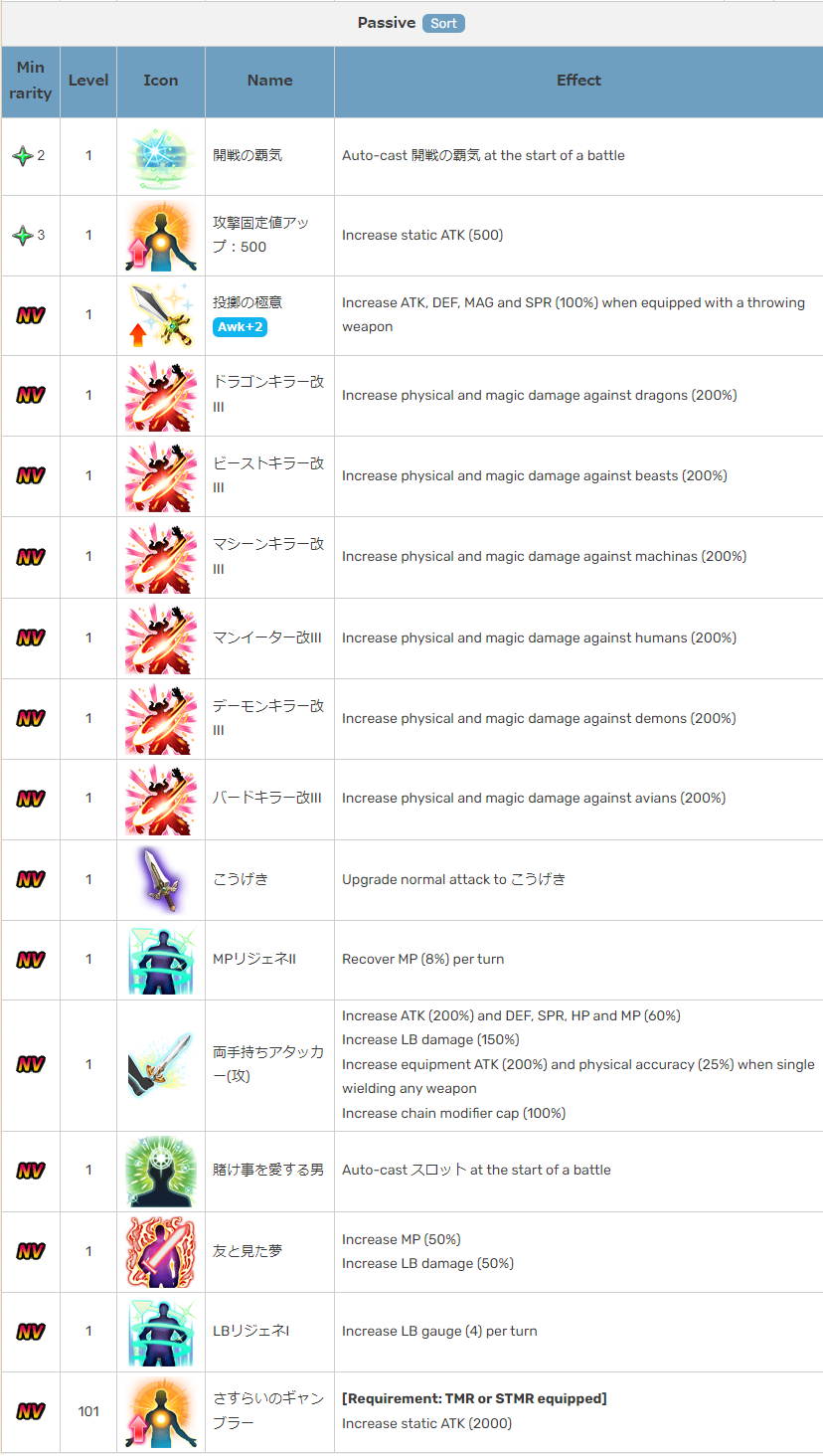The height and width of the screenshot is (1456, 823).
Task: Click the 開戦の覇気 skill icon
Action: tap(160, 156)
